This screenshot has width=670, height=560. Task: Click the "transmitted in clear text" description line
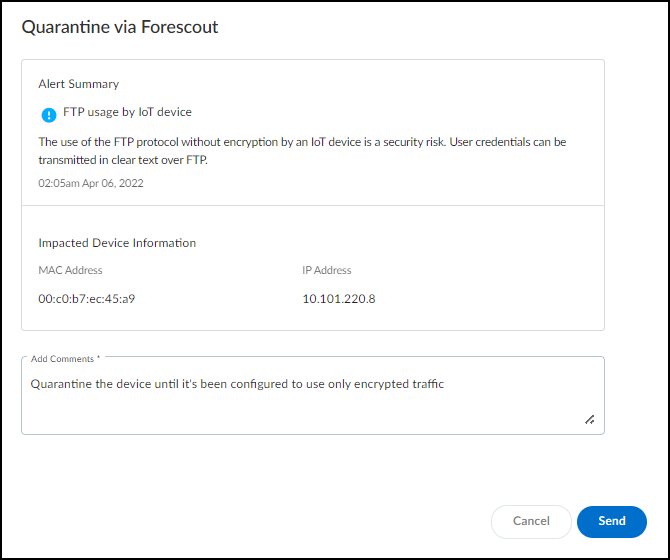click(122, 159)
